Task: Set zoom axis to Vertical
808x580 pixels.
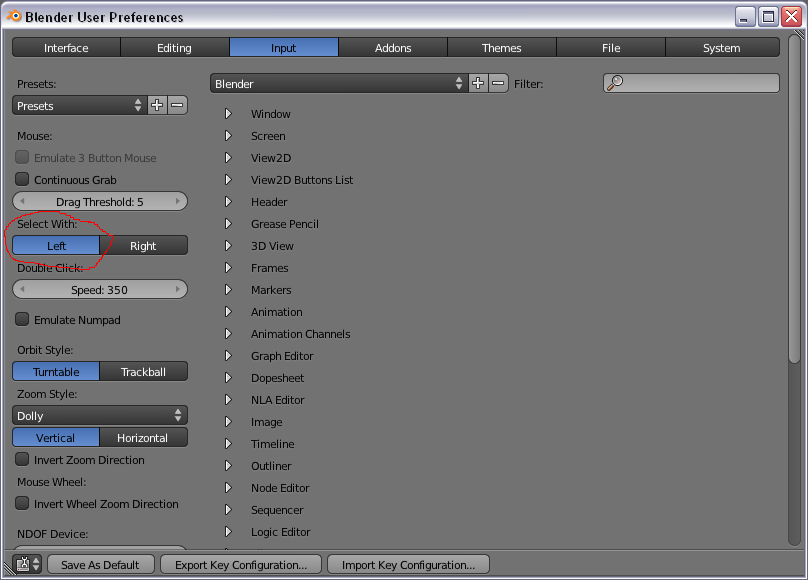Action: click(56, 437)
